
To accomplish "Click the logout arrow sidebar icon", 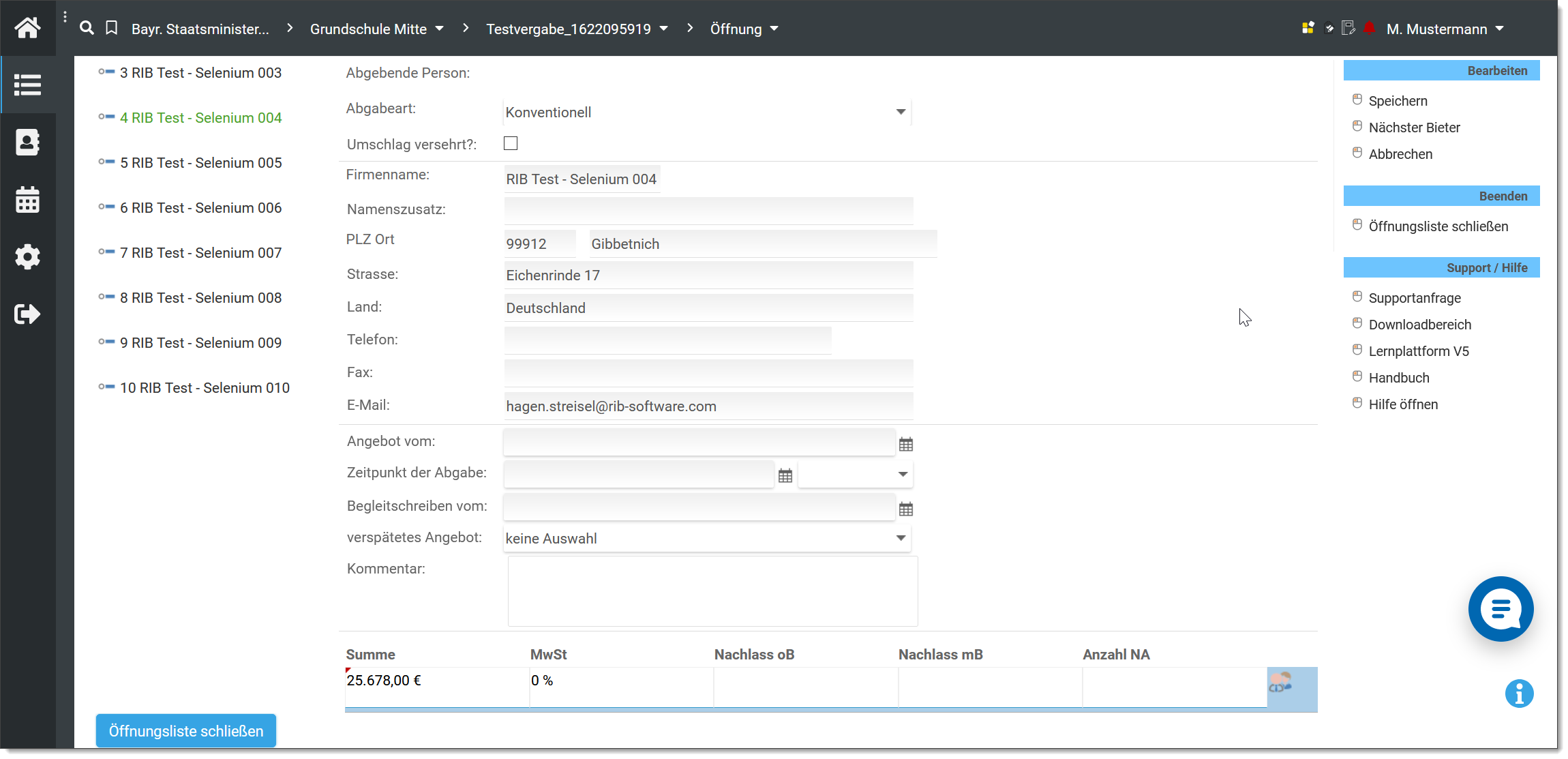I will (27, 314).
